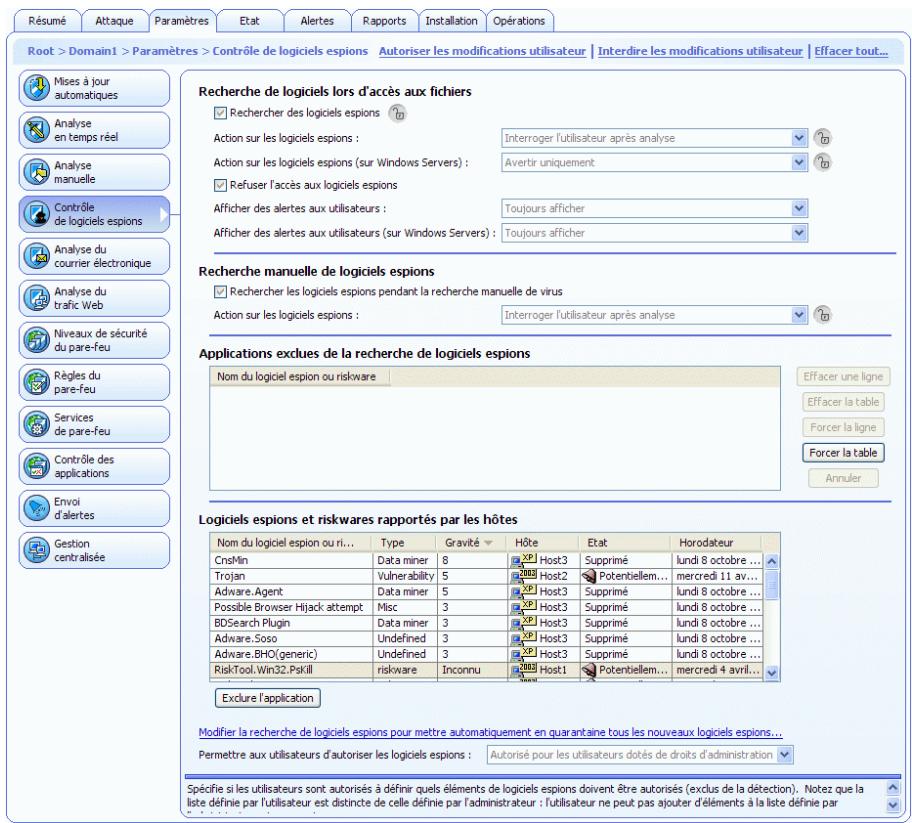
Task: Open the Alertes tab
Action: coord(317,21)
